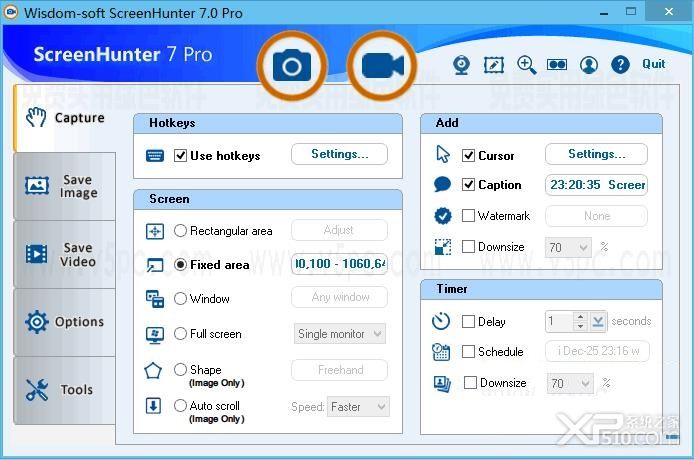Click the Window capture icon

[154, 299]
